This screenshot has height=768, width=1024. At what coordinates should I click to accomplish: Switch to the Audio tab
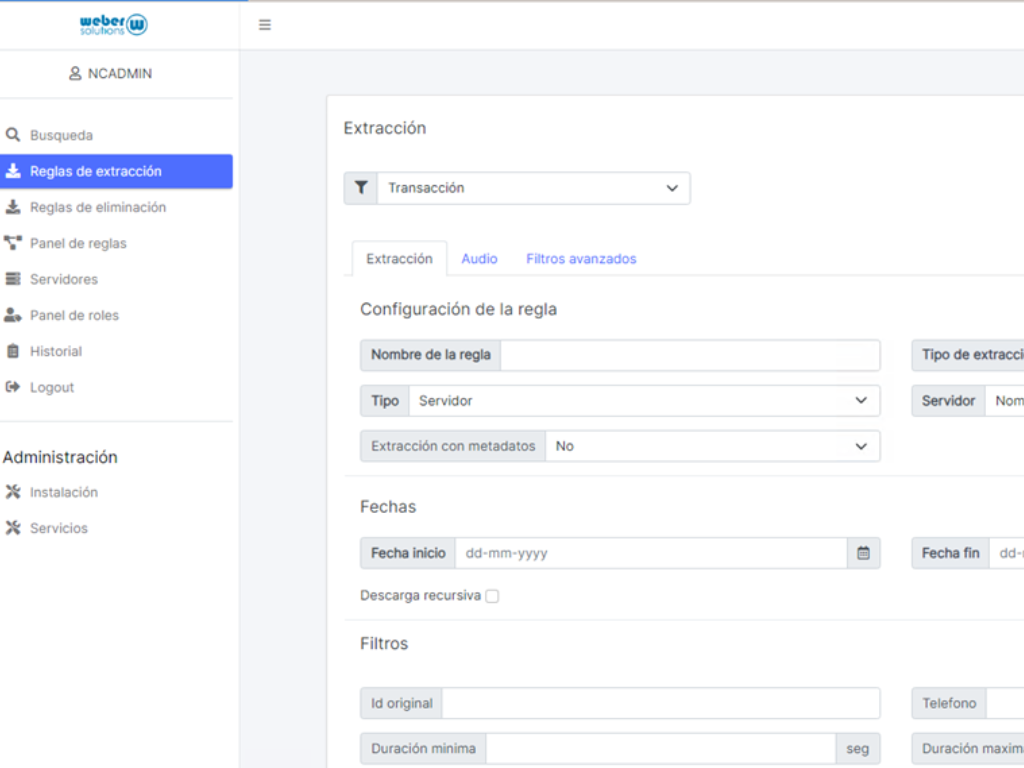[479, 259]
